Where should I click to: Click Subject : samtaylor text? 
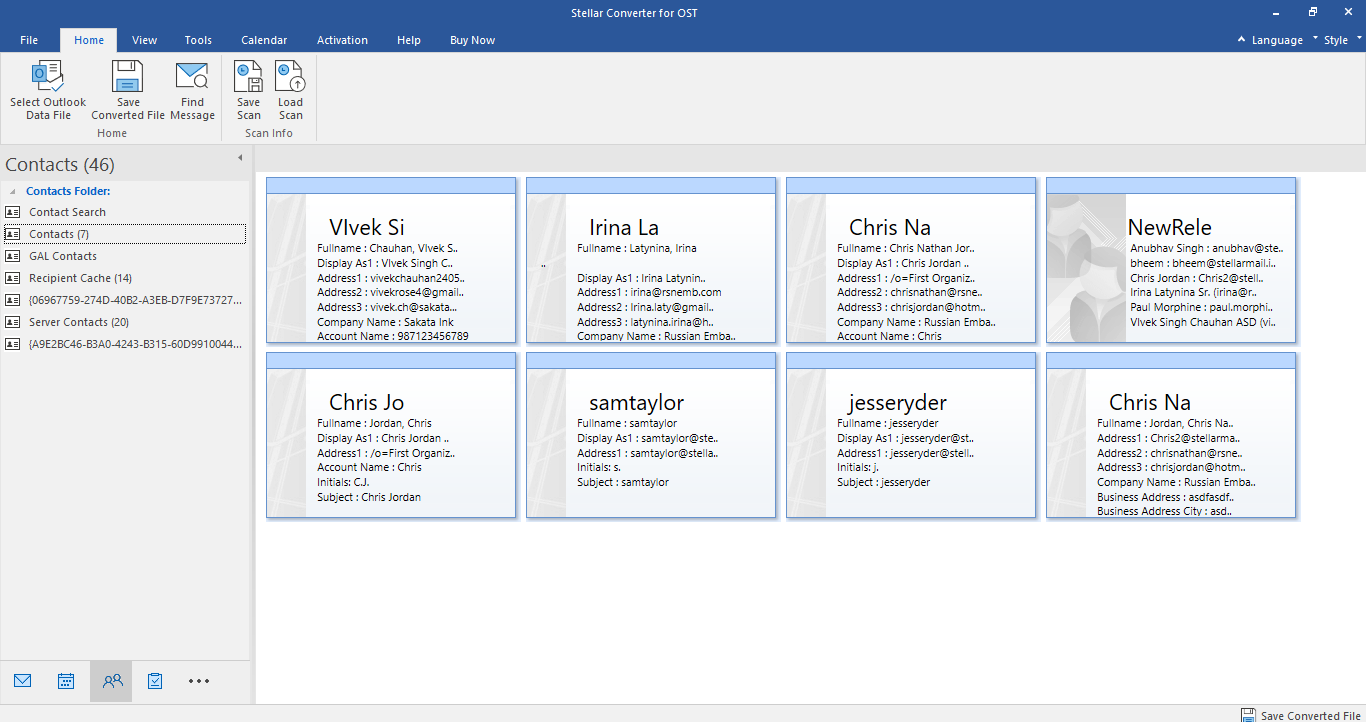623,482
